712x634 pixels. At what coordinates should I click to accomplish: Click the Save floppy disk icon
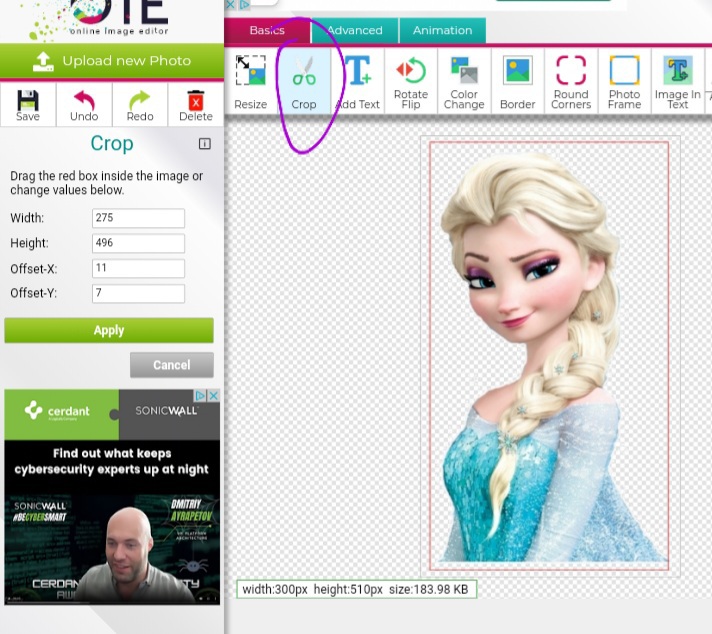[x=28, y=104]
